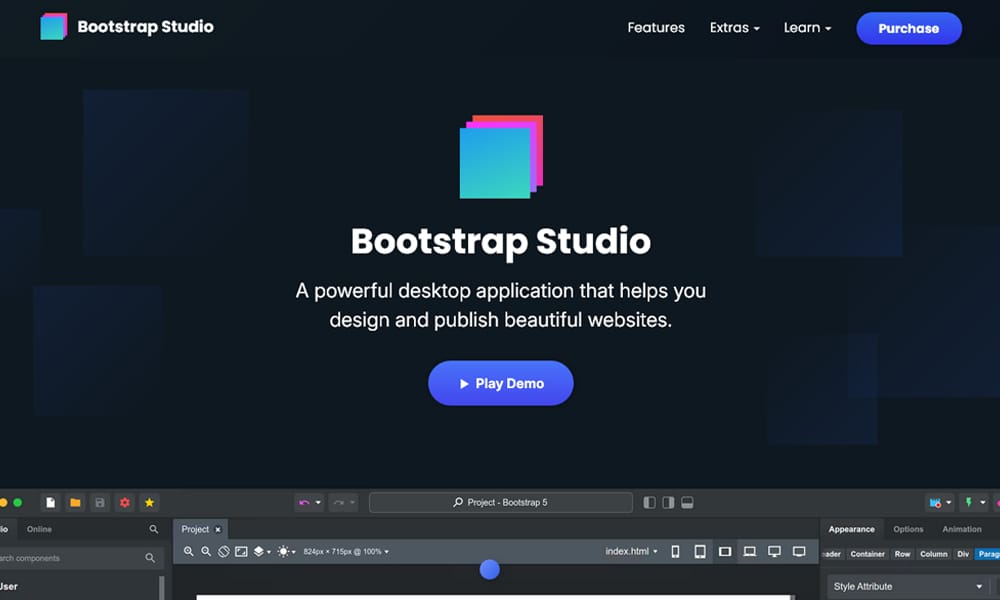1000x600 pixels.
Task: Switch to the Animation tab
Action: 962,529
